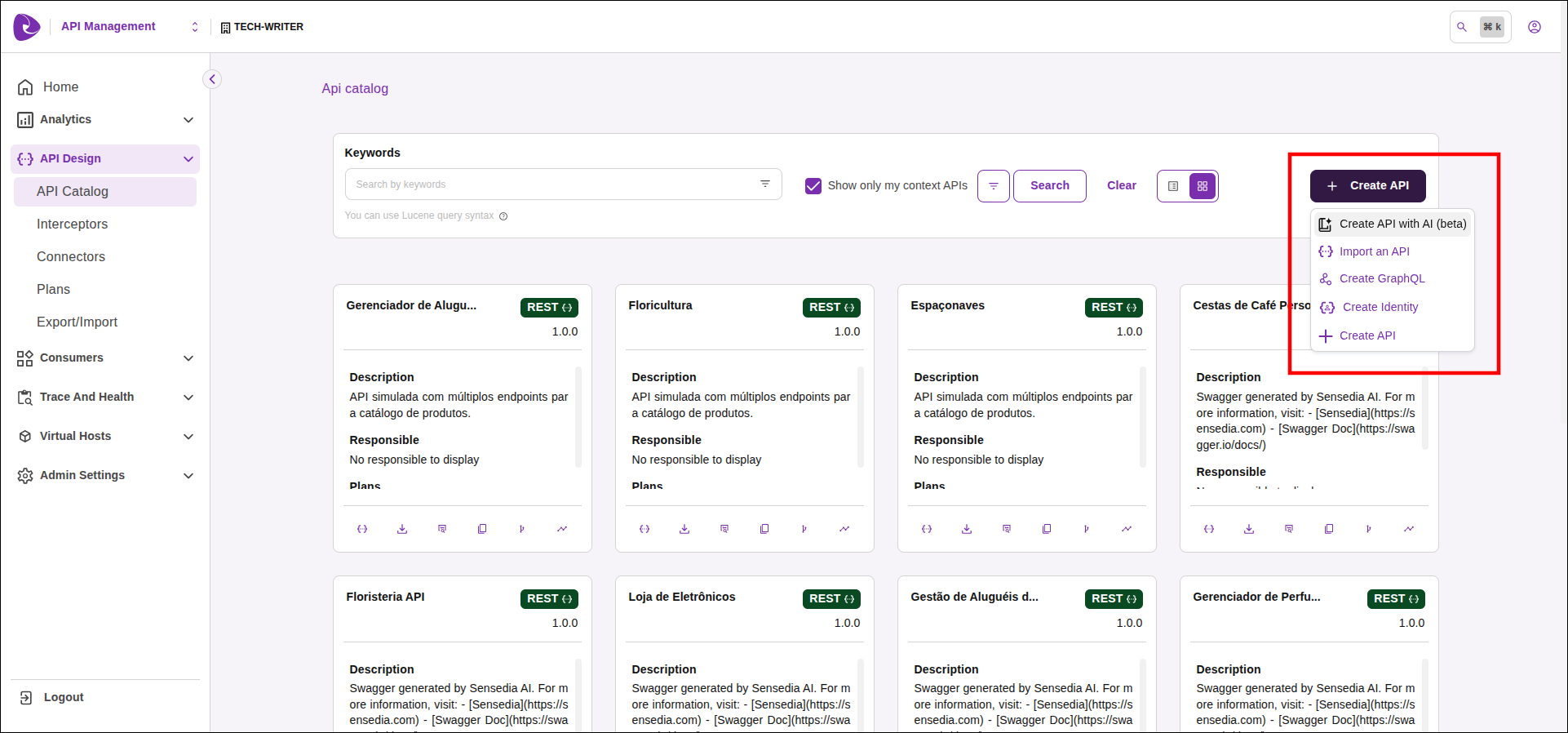Click the Search by keywords field
The height and width of the screenshot is (733, 1568).
(x=551, y=184)
